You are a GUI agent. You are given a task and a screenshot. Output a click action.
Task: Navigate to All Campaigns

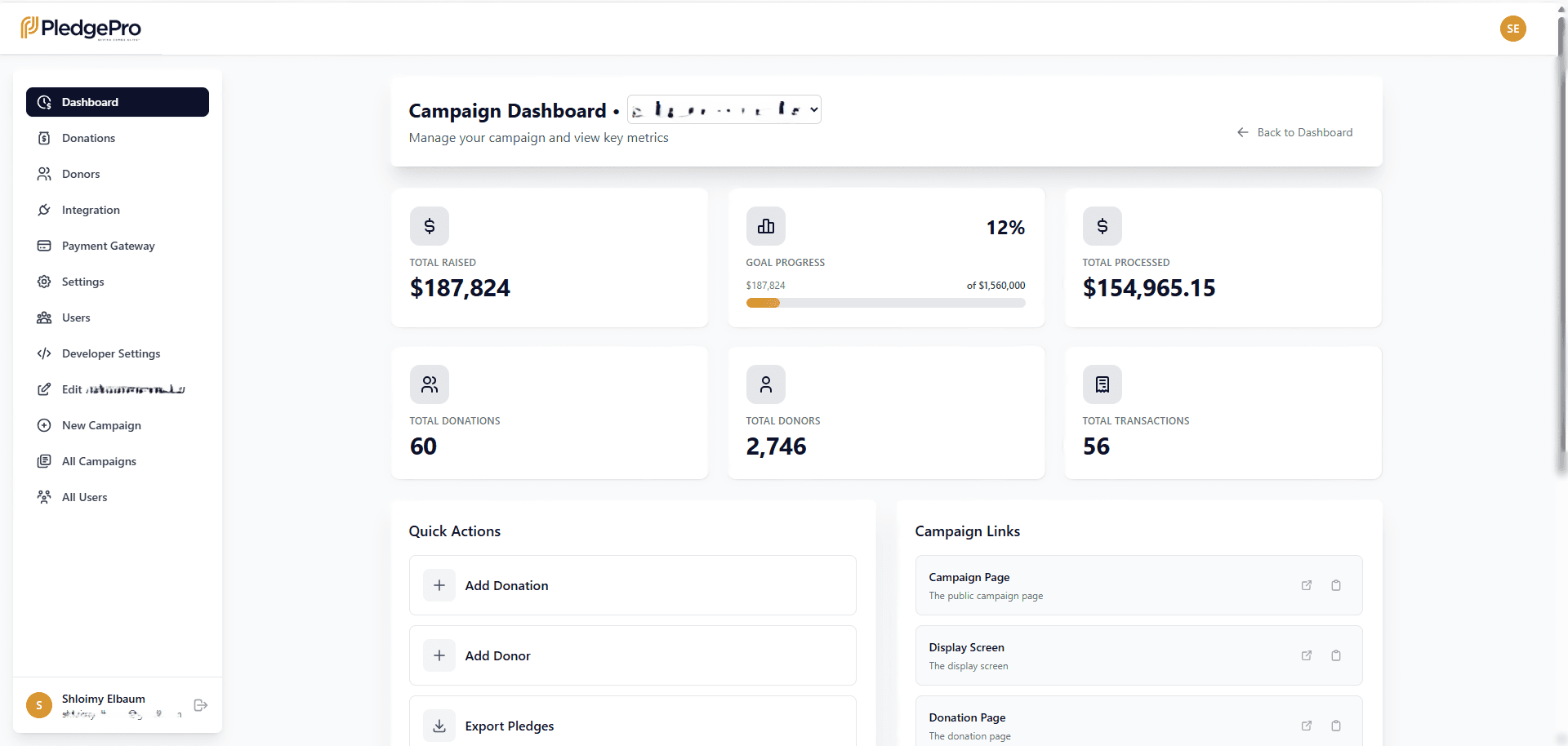point(98,461)
